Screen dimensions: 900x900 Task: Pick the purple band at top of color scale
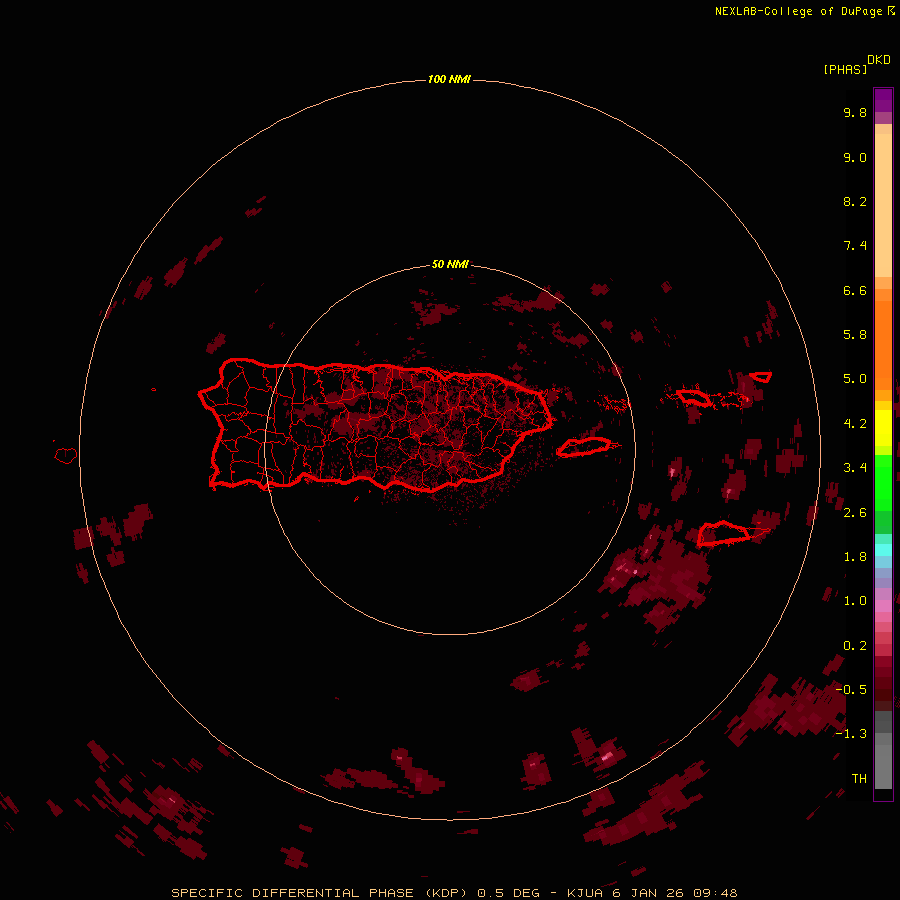883,100
